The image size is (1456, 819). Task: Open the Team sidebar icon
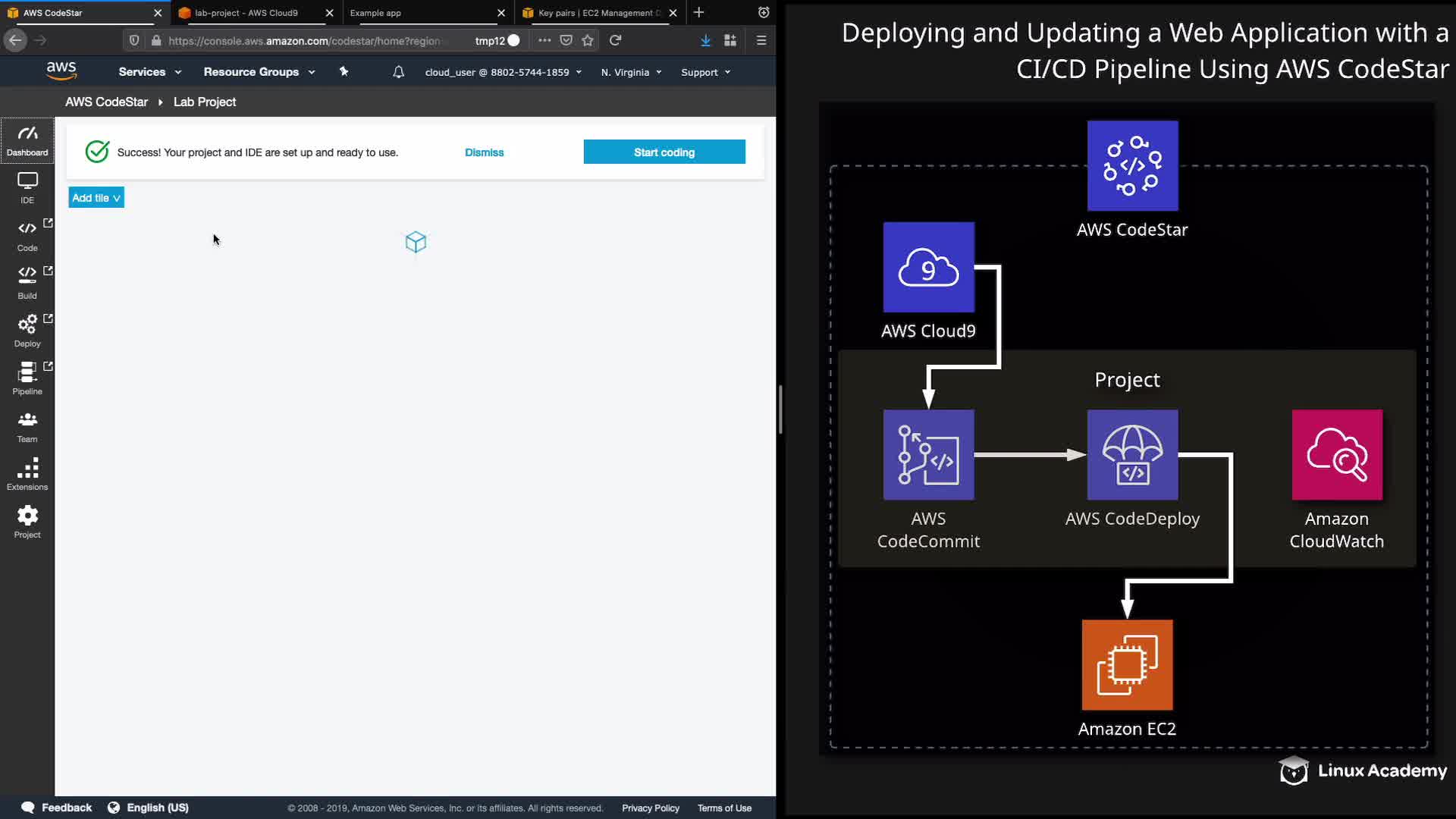[x=27, y=426]
